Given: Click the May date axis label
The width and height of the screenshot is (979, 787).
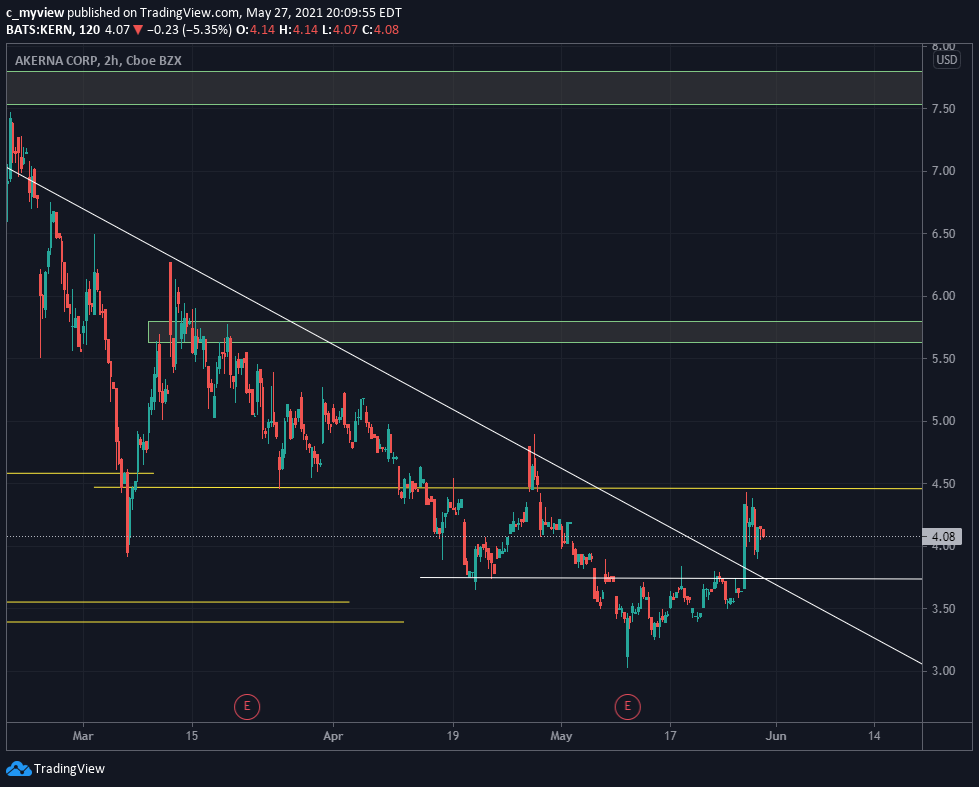Looking at the screenshot, I should coord(561,736).
